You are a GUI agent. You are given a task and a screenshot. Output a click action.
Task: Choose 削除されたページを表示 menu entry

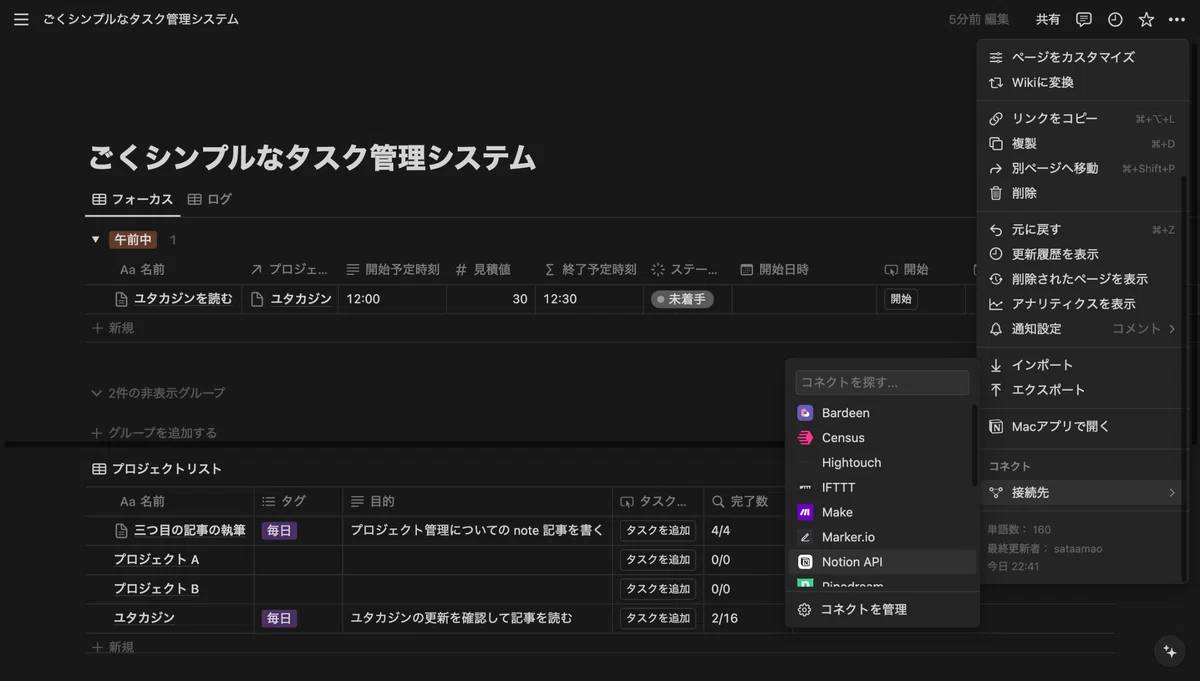(1082, 279)
